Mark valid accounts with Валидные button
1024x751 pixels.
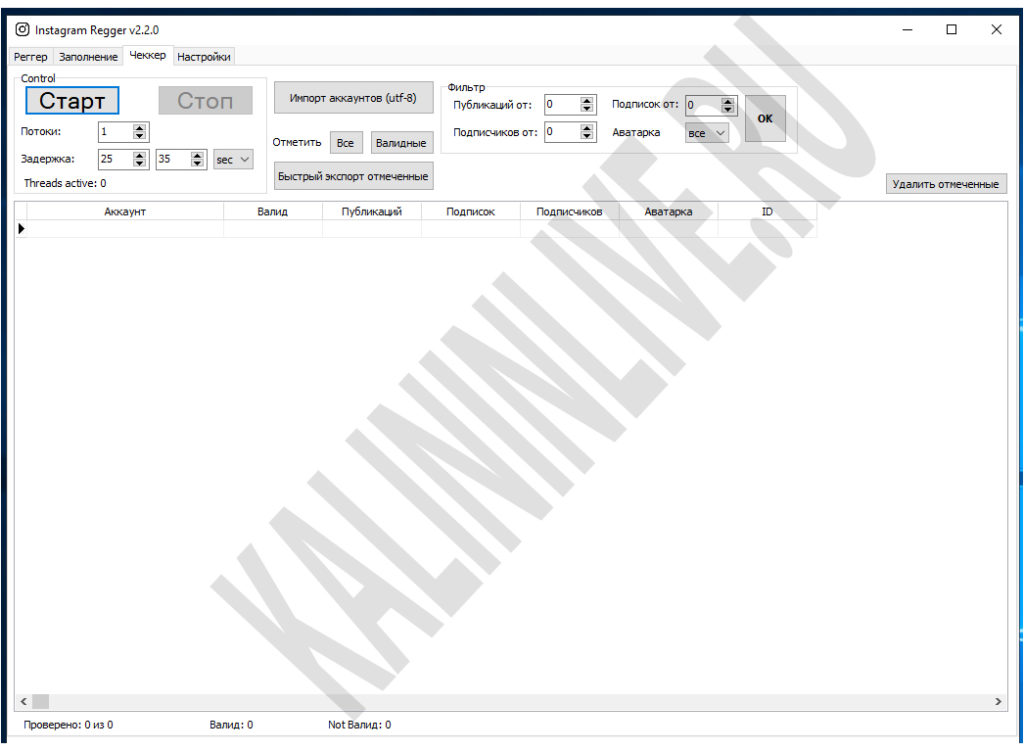coord(401,143)
